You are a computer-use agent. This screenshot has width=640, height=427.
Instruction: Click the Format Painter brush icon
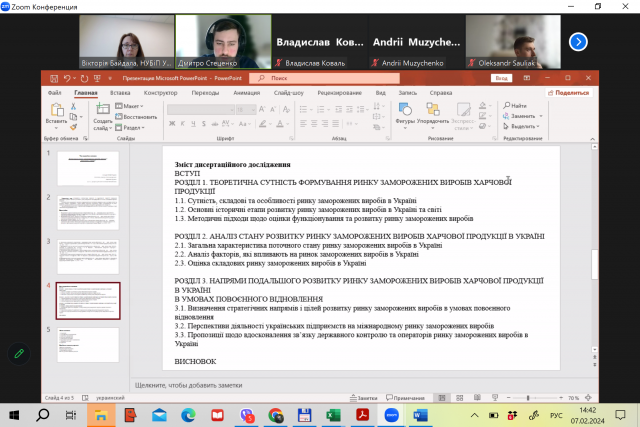(73, 127)
